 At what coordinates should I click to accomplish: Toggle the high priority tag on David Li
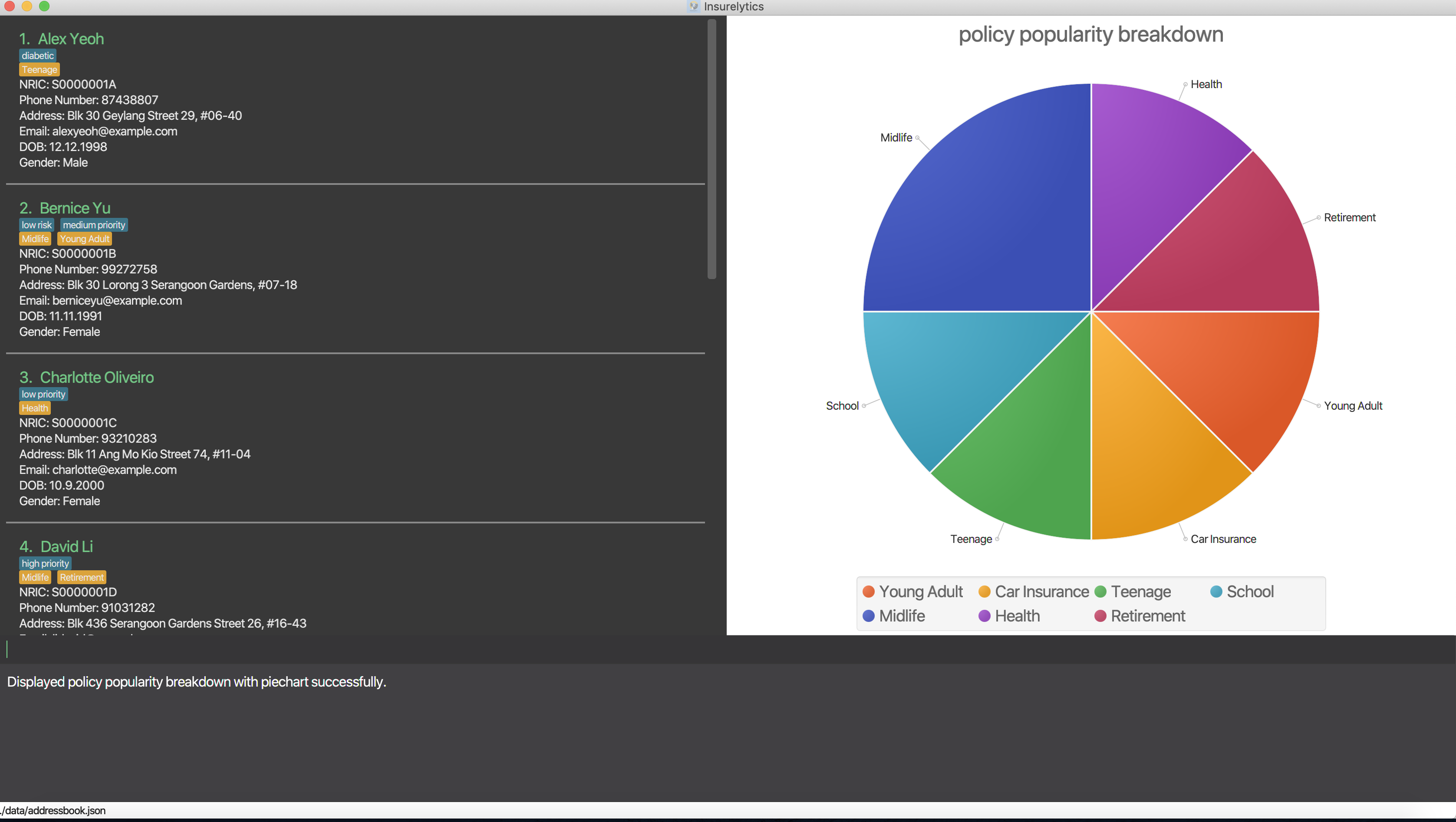[x=45, y=563]
